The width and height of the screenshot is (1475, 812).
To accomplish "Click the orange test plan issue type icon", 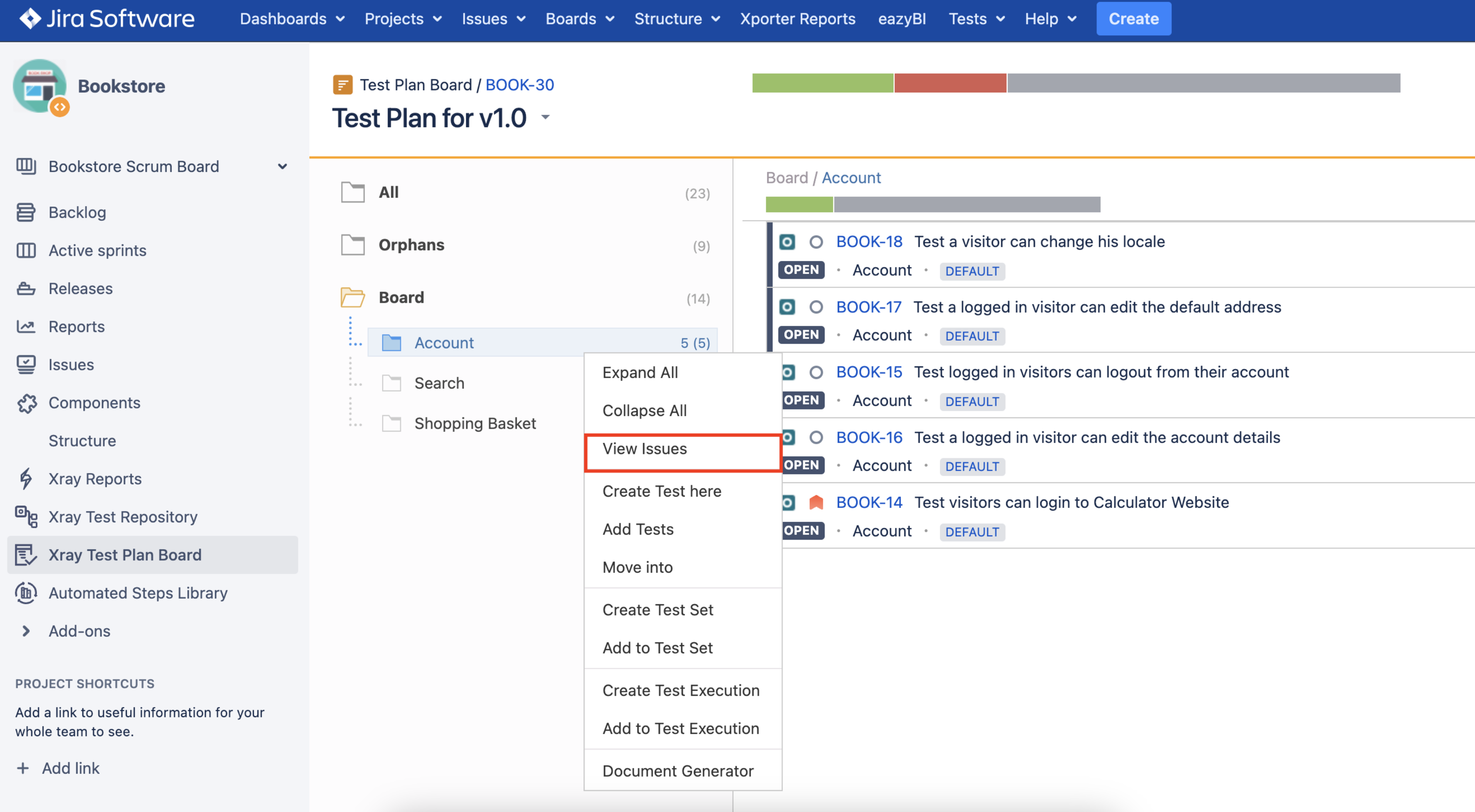I will [342, 85].
